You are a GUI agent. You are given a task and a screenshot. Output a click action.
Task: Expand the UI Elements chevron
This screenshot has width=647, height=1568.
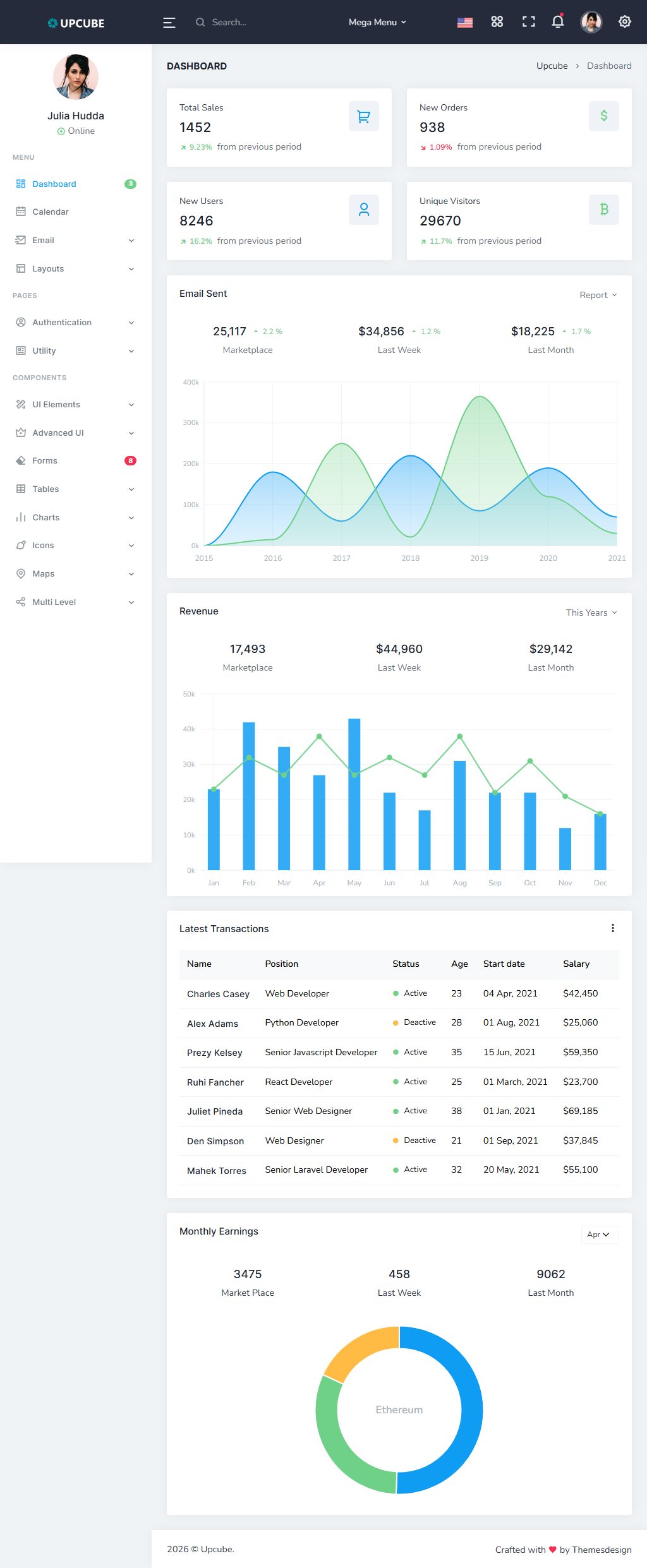click(131, 405)
